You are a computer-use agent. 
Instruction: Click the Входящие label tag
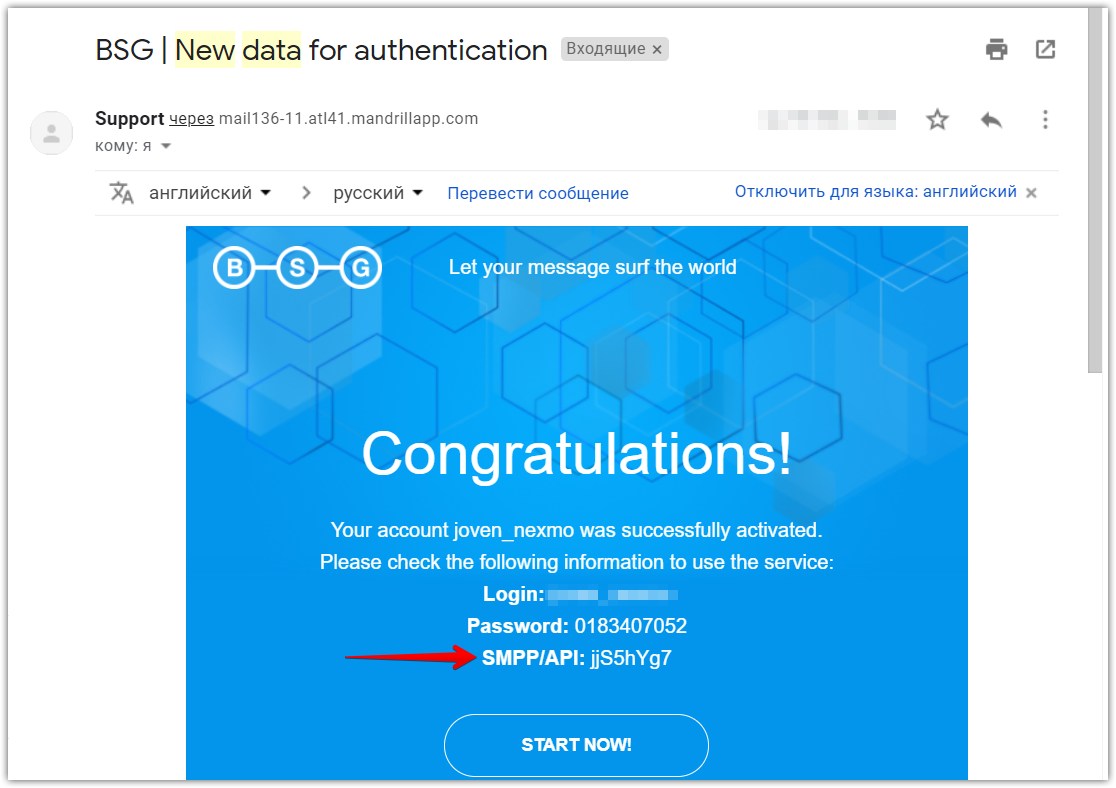pyautogui.click(x=606, y=49)
